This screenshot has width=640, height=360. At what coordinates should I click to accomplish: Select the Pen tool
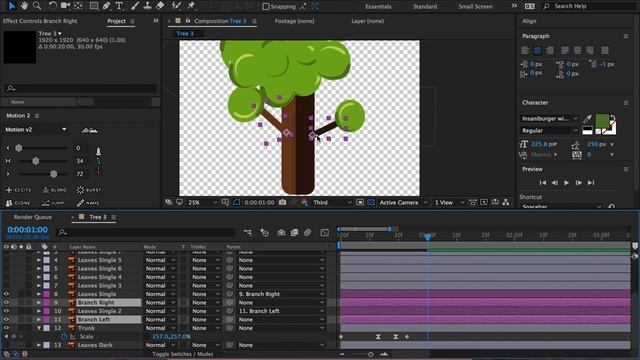pyautogui.click(x=107, y=6)
